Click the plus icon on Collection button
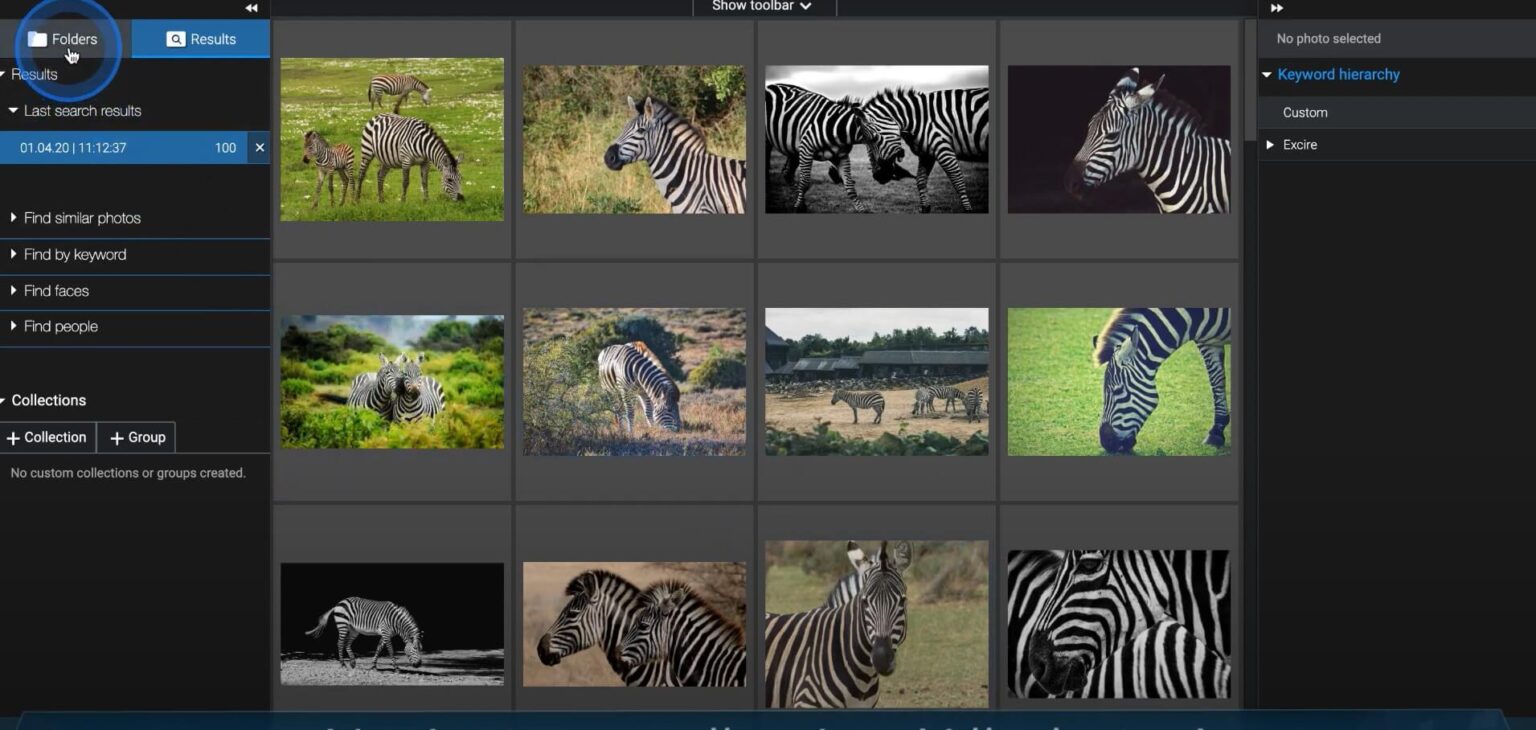Image resolution: width=1536 pixels, height=730 pixels. coord(14,437)
